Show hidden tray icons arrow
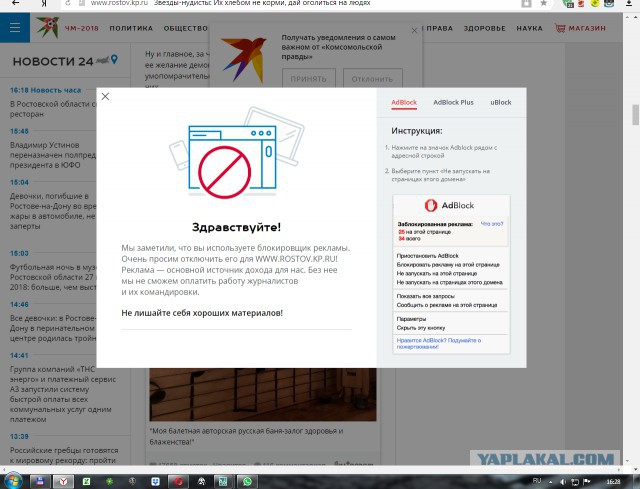The height and width of the screenshot is (489, 640). [x=551, y=482]
